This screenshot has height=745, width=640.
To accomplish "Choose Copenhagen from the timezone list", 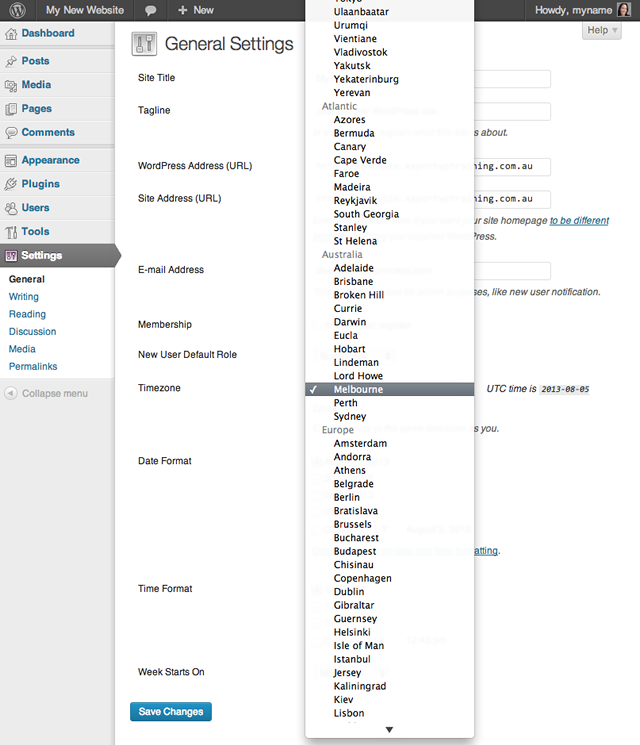I will pyautogui.click(x=390, y=578).
